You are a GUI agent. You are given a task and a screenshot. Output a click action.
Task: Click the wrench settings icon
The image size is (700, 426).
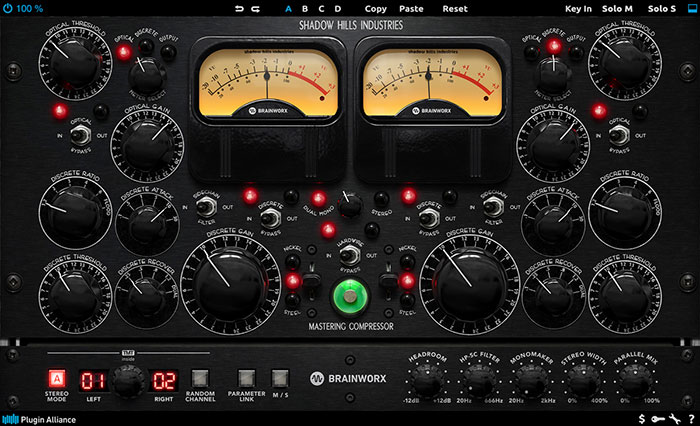(674, 419)
